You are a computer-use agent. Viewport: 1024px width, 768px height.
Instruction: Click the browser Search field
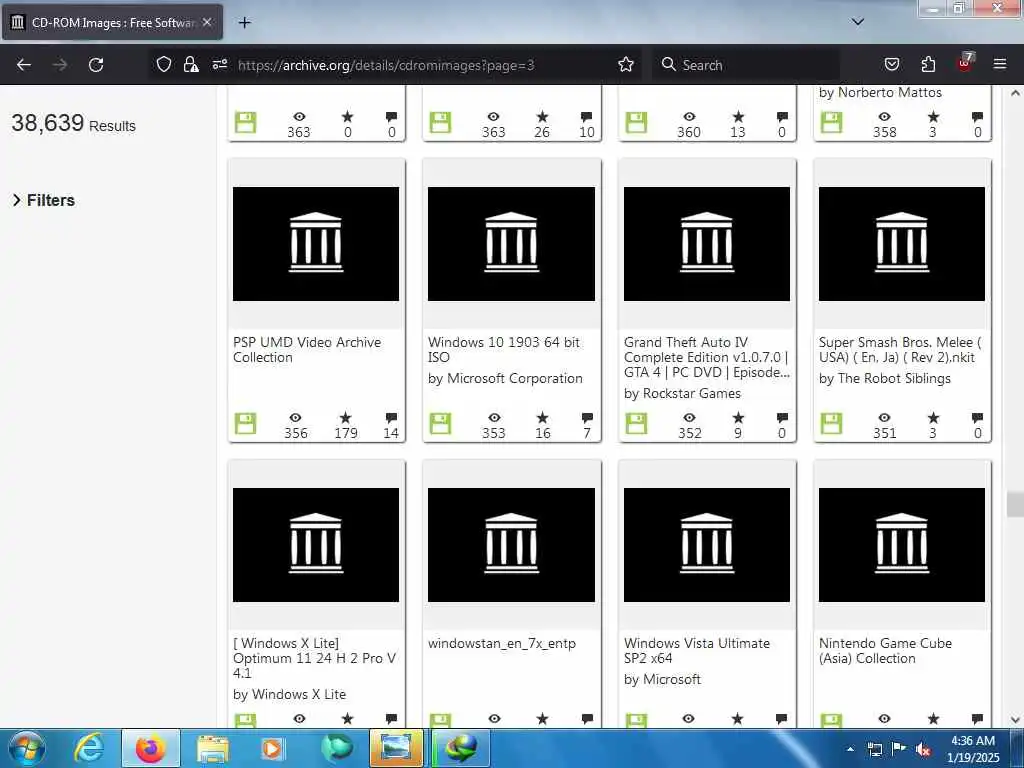[x=748, y=65]
